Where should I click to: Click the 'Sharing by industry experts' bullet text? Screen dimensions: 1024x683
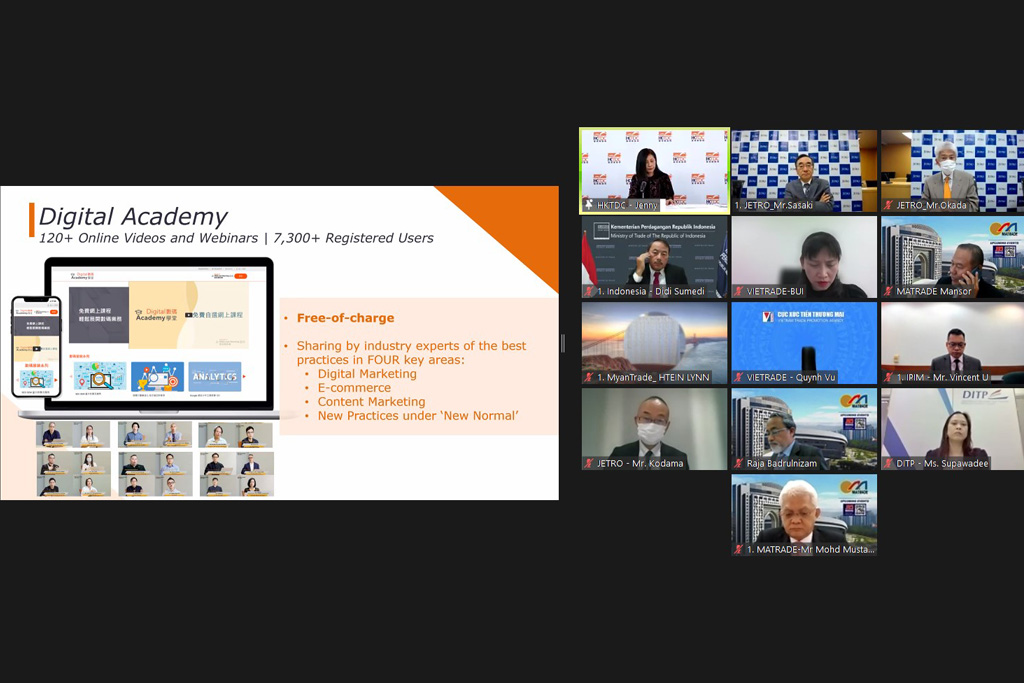click(x=411, y=353)
